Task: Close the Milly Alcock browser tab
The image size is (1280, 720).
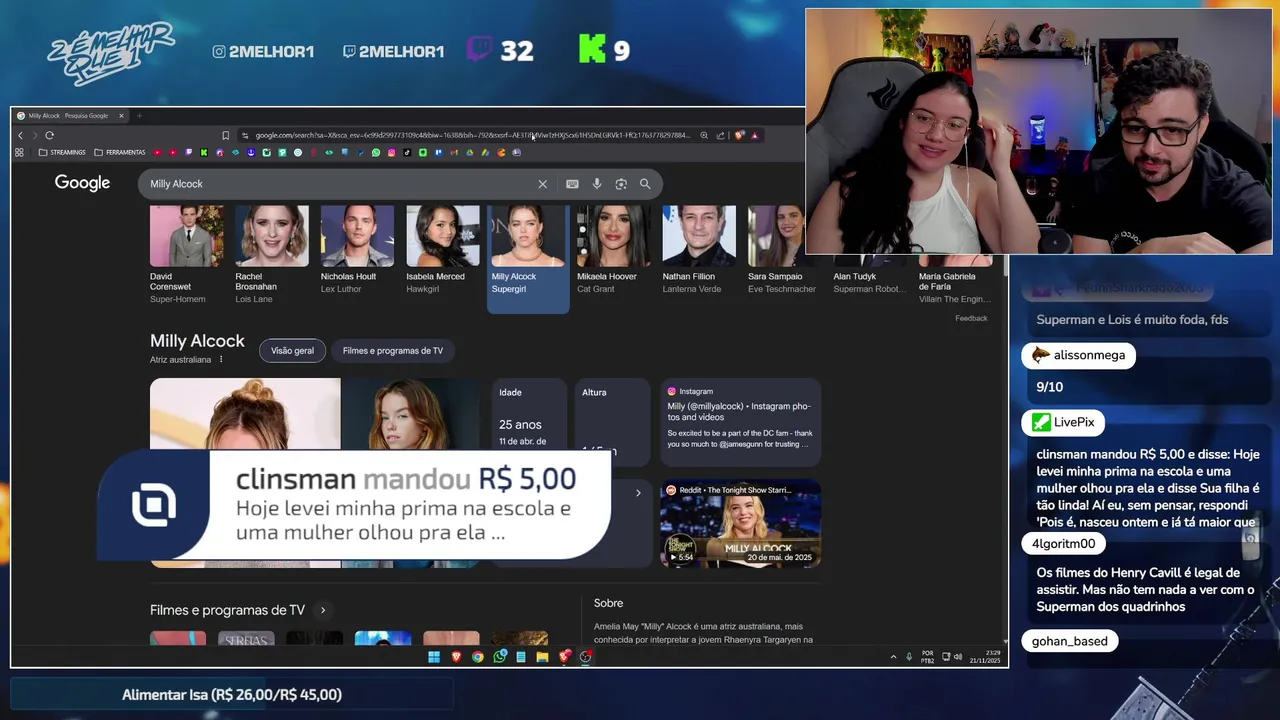Action: 121,116
